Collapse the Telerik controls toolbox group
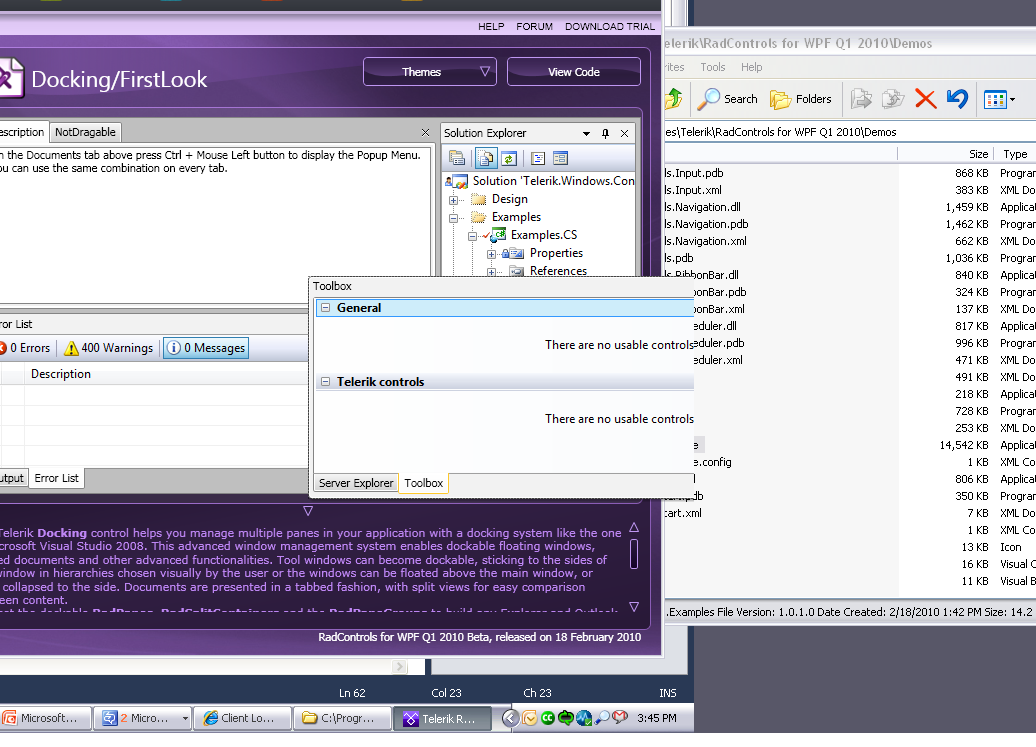The height and width of the screenshot is (747, 1036). coord(325,382)
